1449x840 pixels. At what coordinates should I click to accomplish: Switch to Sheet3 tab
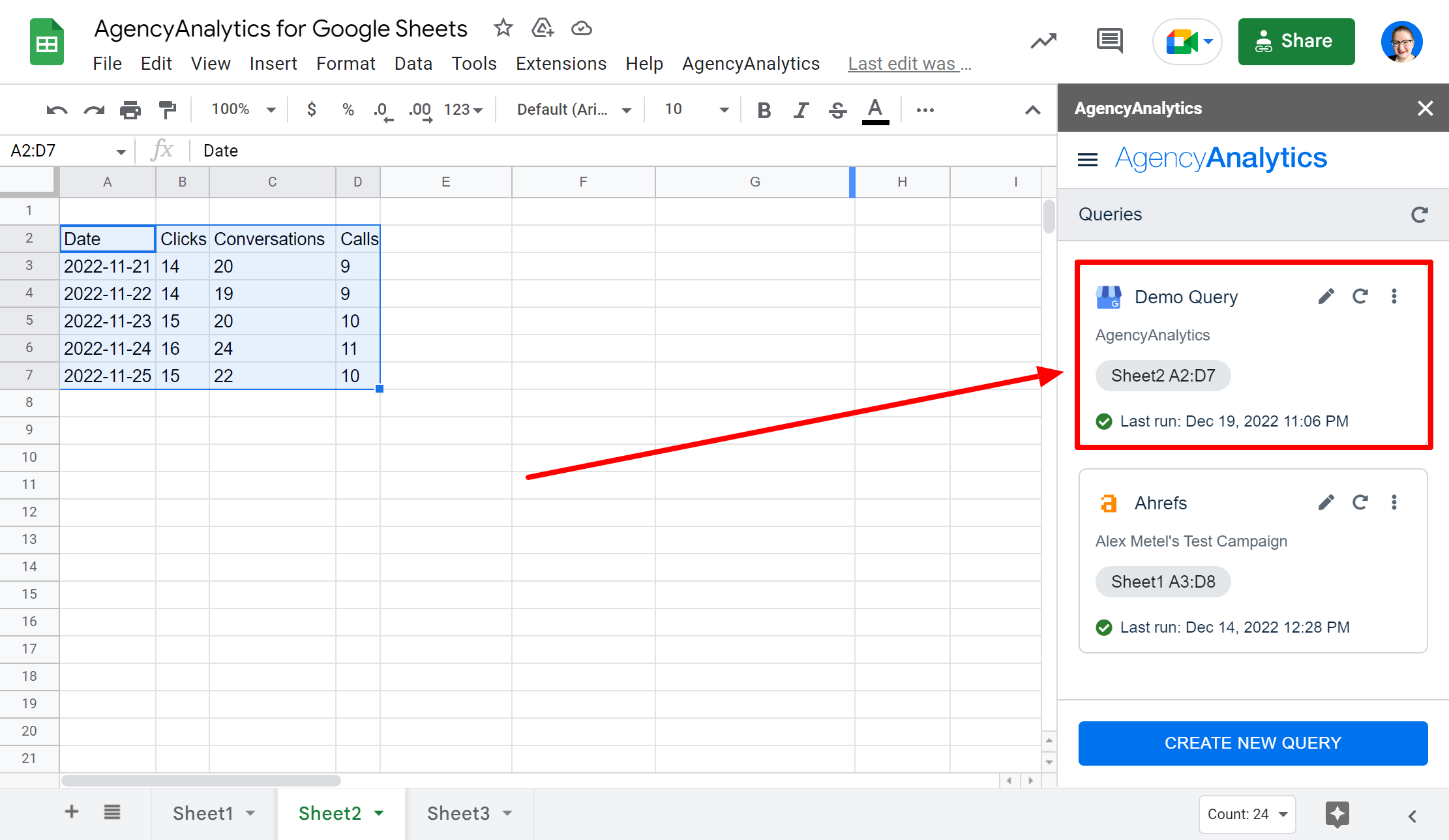coord(458,813)
